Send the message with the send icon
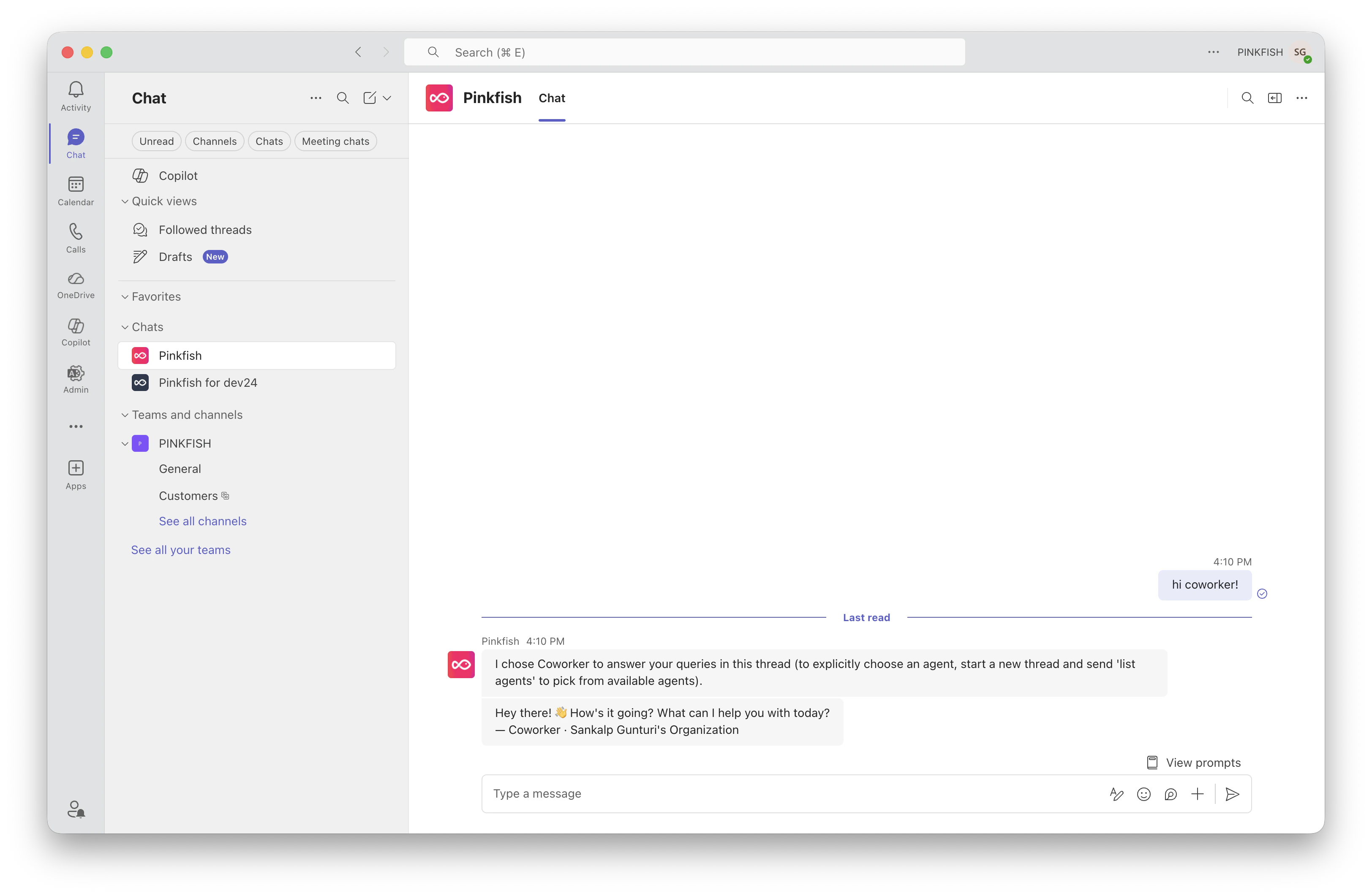The height and width of the screenshot is (896, 1372). click(1233, 794)
